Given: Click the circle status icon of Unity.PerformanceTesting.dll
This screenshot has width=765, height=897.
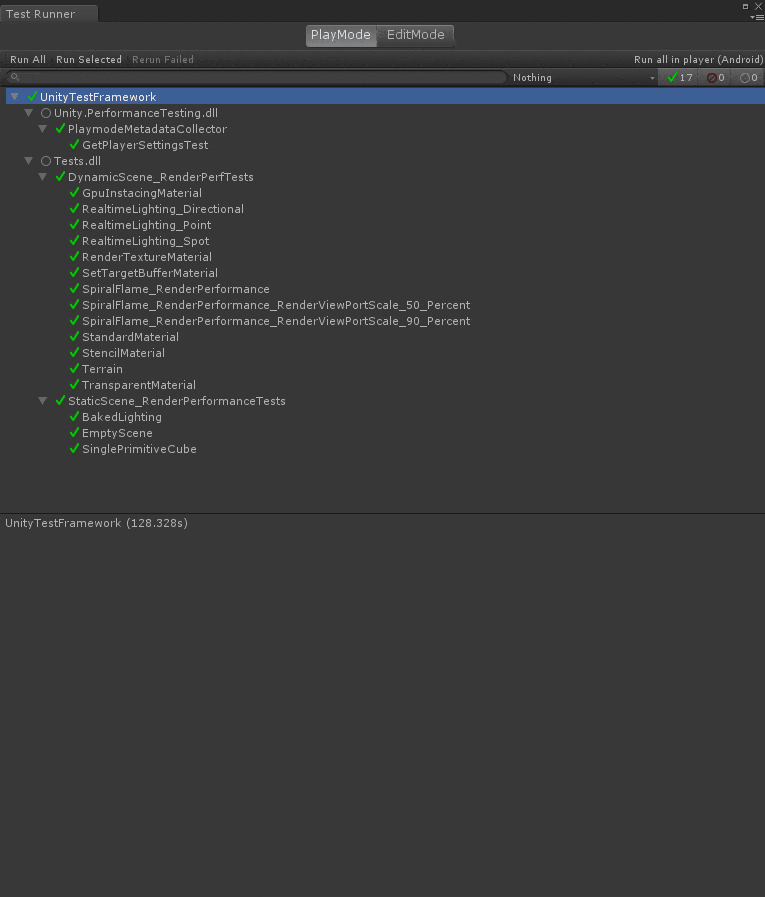Looking at the screenshot, I should [x=46, y=113].
